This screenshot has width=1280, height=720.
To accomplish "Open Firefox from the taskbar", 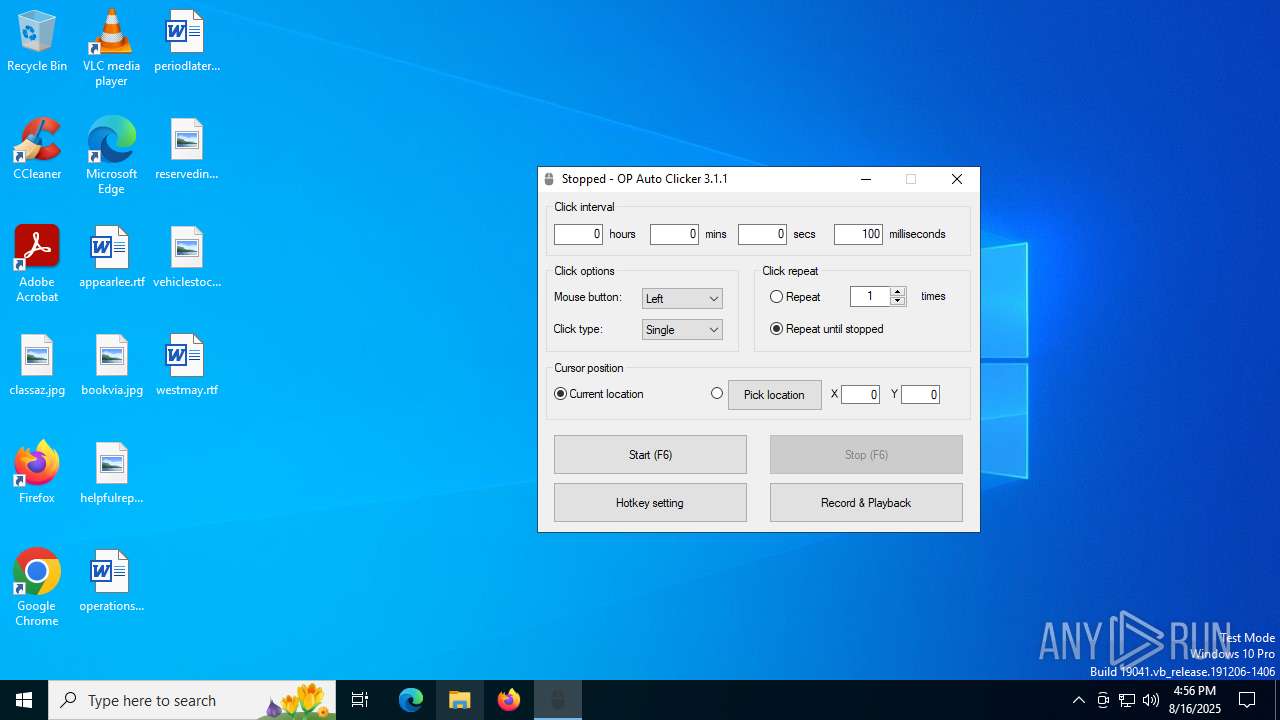I will [x=509, y=700].
